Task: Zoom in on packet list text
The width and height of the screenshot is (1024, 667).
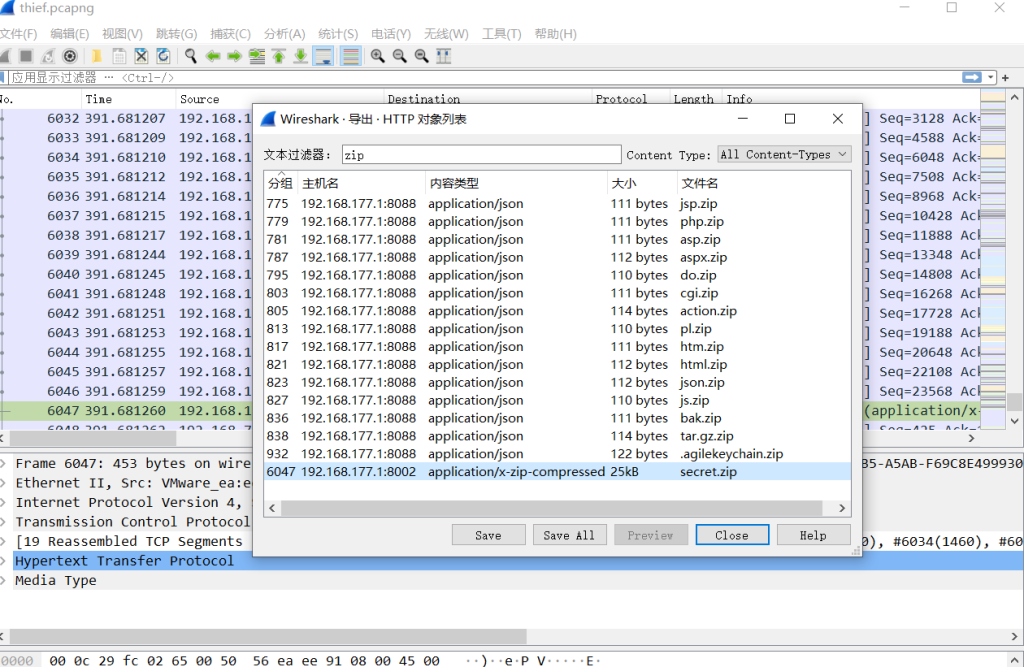Action: point(377,56)
